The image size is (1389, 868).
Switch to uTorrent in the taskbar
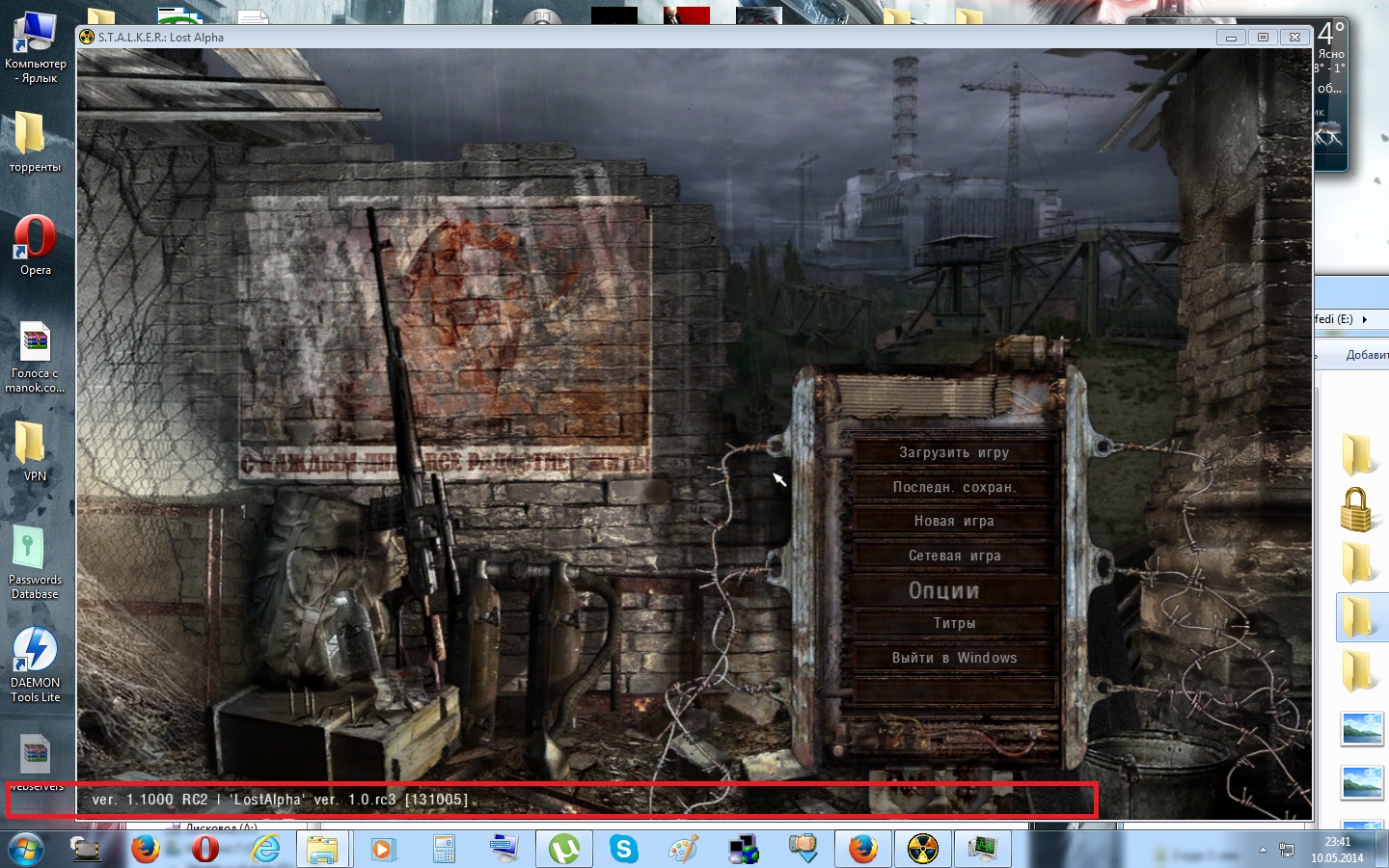click(564, 849)
